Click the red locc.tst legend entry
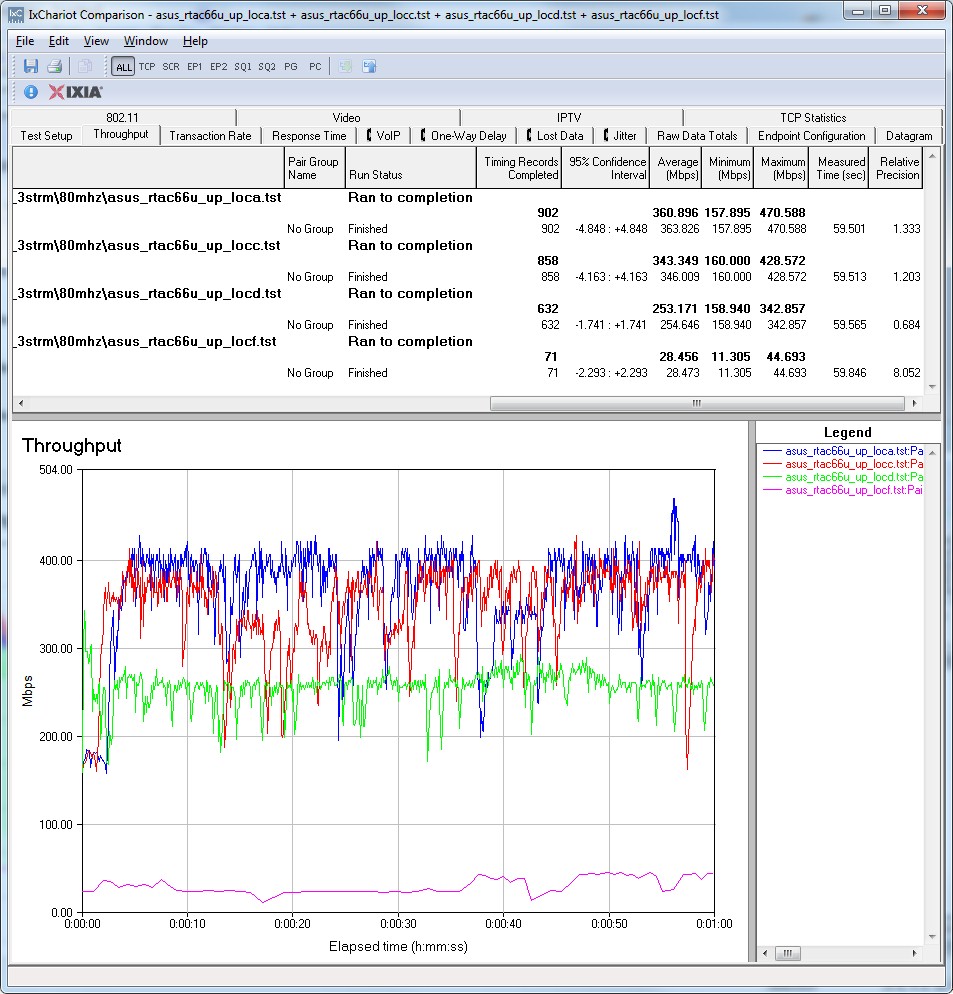The image size is (953, 994). point(843,464)
